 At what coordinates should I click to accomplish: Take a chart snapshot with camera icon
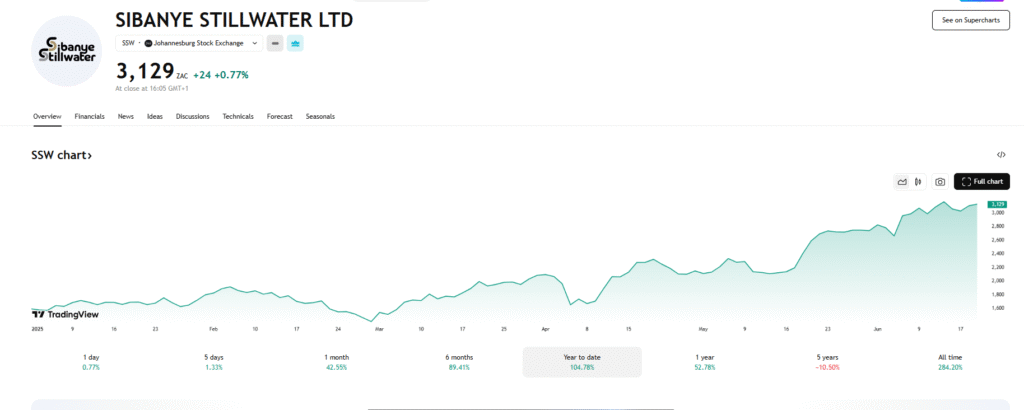[x=940, y=181]
